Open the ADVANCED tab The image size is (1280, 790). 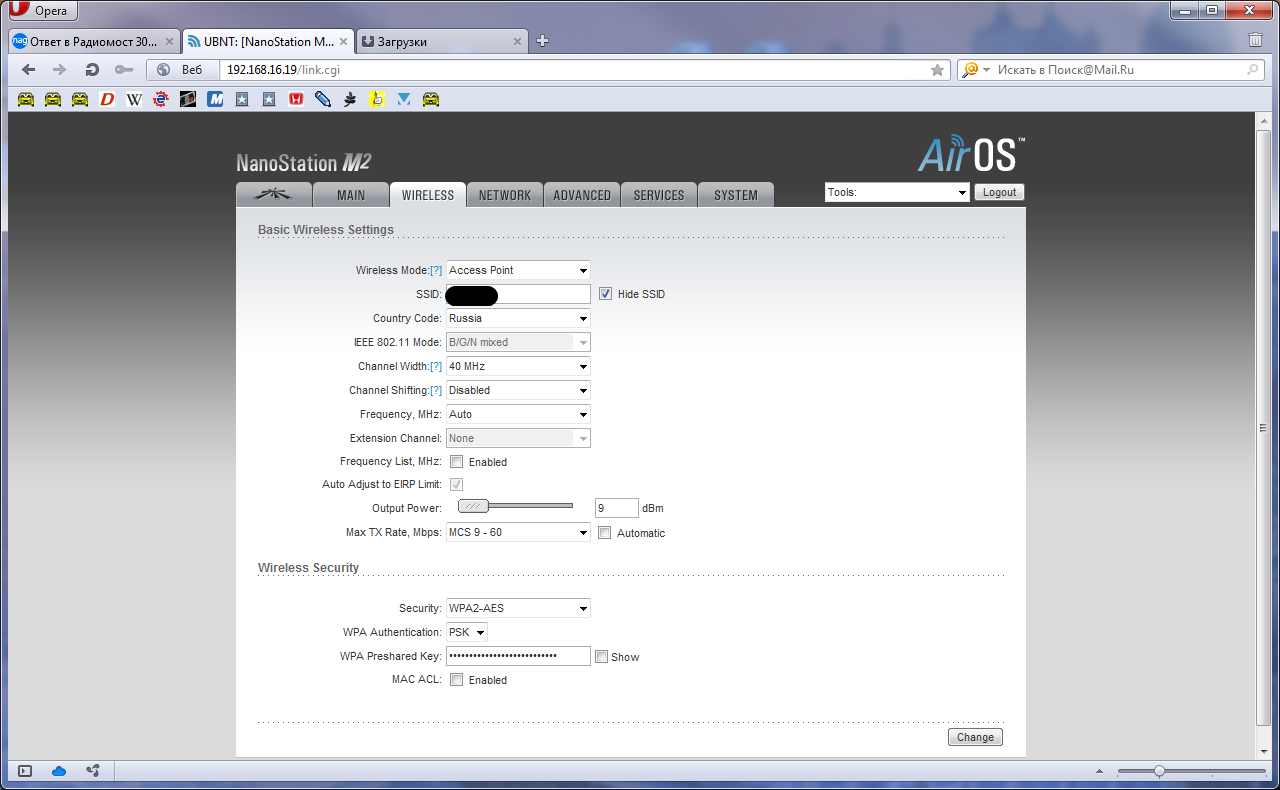pos(582,195)
